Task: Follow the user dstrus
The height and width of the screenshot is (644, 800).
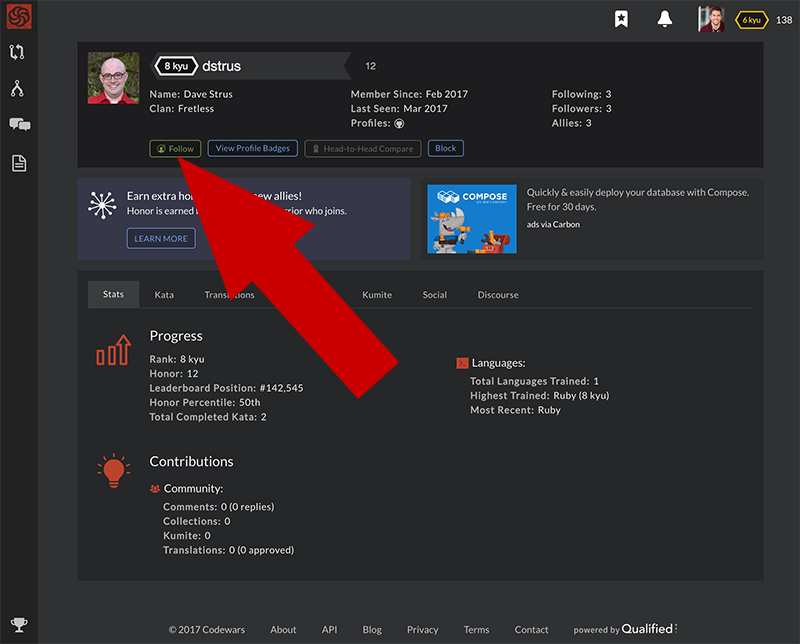Action: coord(175,148)
